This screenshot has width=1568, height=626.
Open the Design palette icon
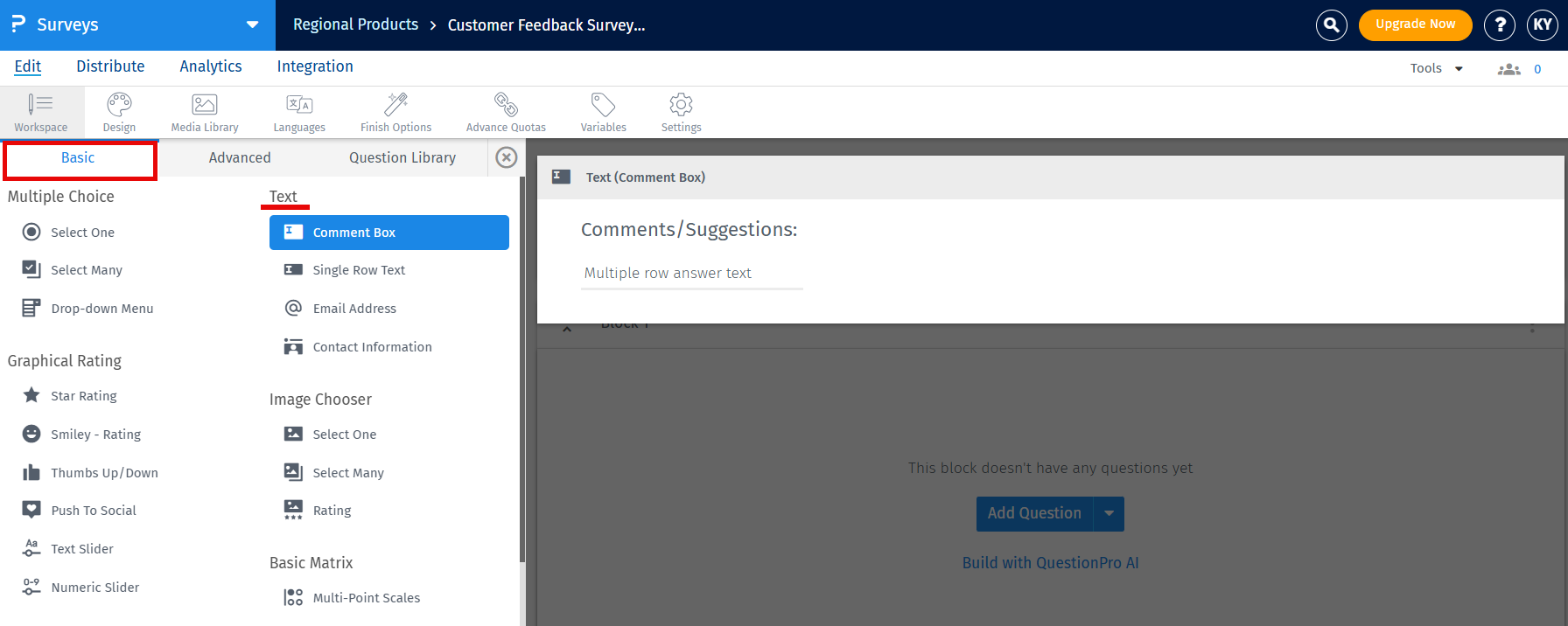(119, 112)
